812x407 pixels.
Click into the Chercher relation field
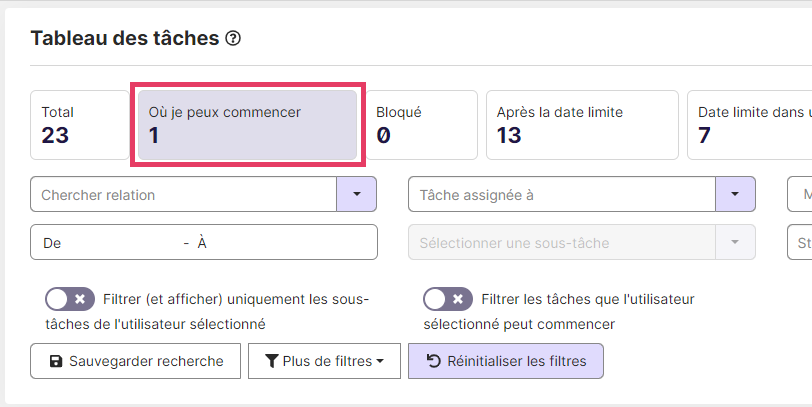pos(183,194)
